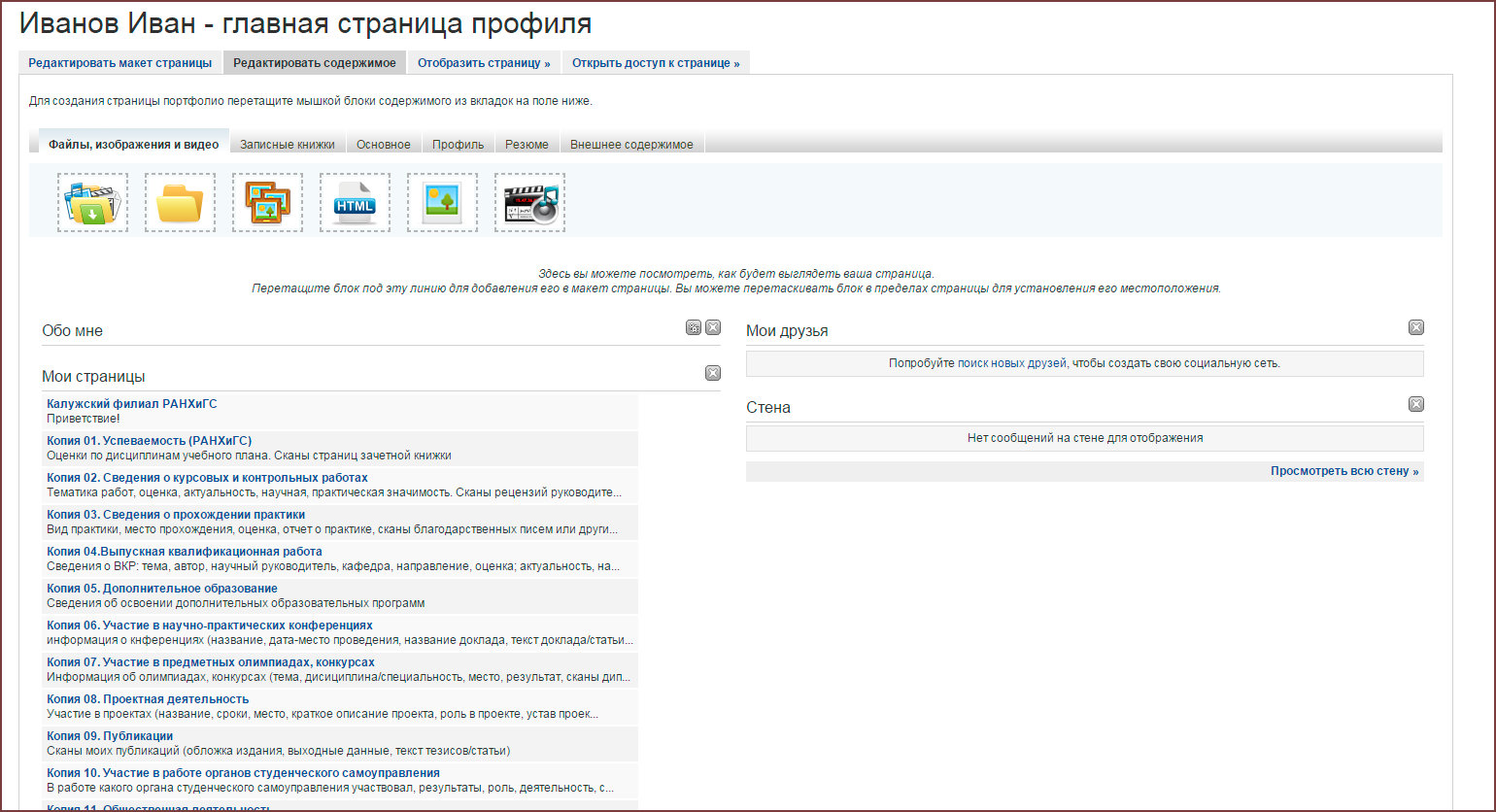Select the HTML file block icon

point(355,203)
